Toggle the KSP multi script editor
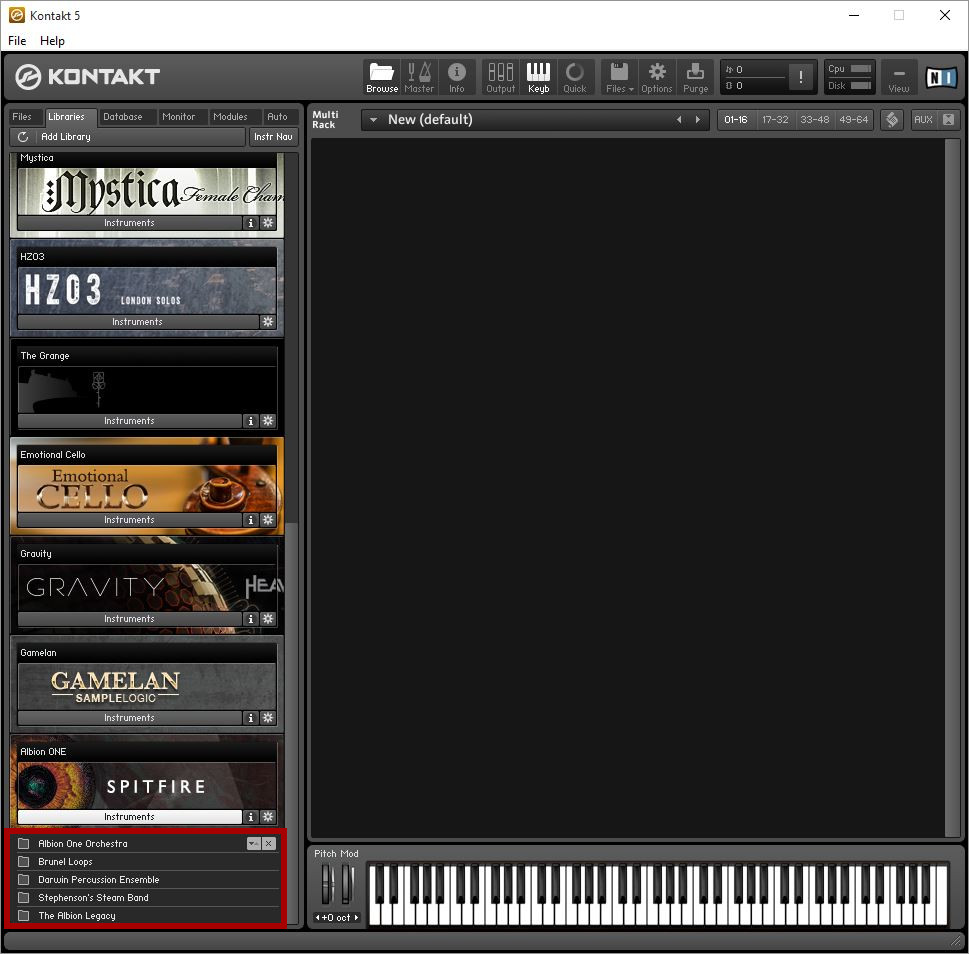The height and width of the screenshot is (954, 969). click(892, 119)
